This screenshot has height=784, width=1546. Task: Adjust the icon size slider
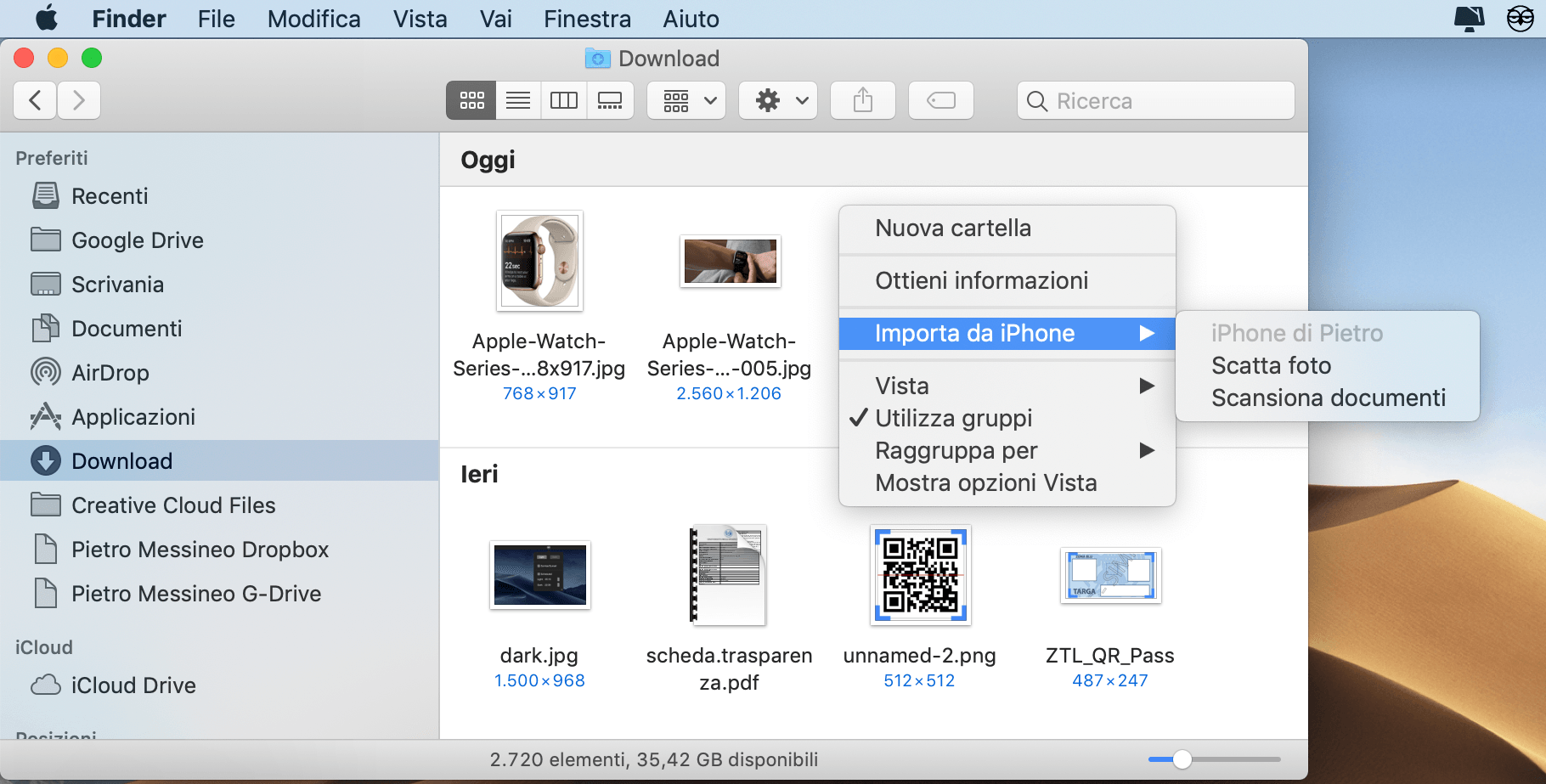tap(1182, 759)
